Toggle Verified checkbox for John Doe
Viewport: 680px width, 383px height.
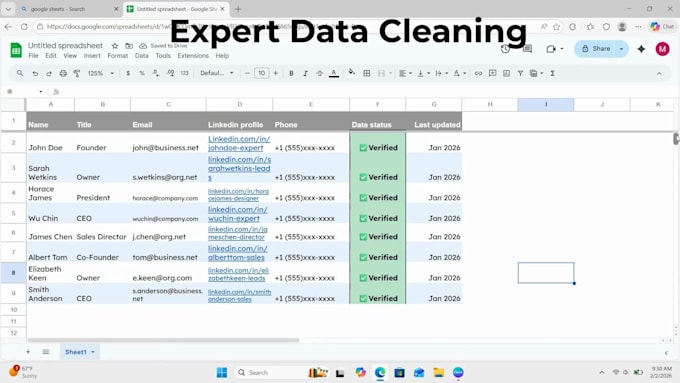363,148
